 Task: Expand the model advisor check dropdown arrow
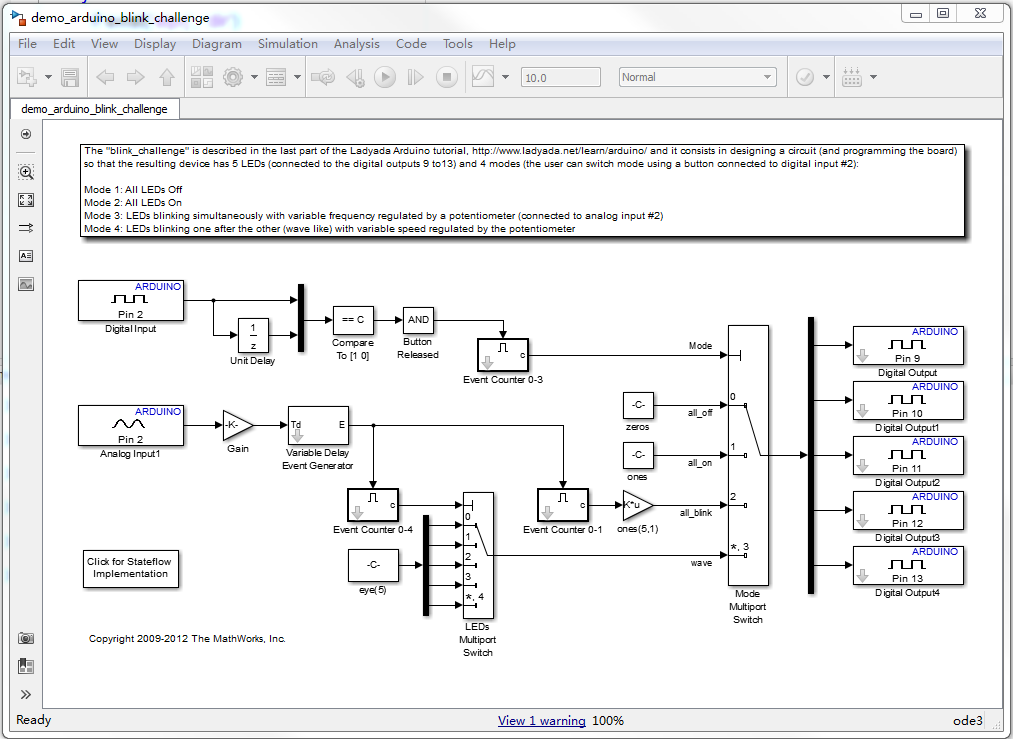point(825,77)
